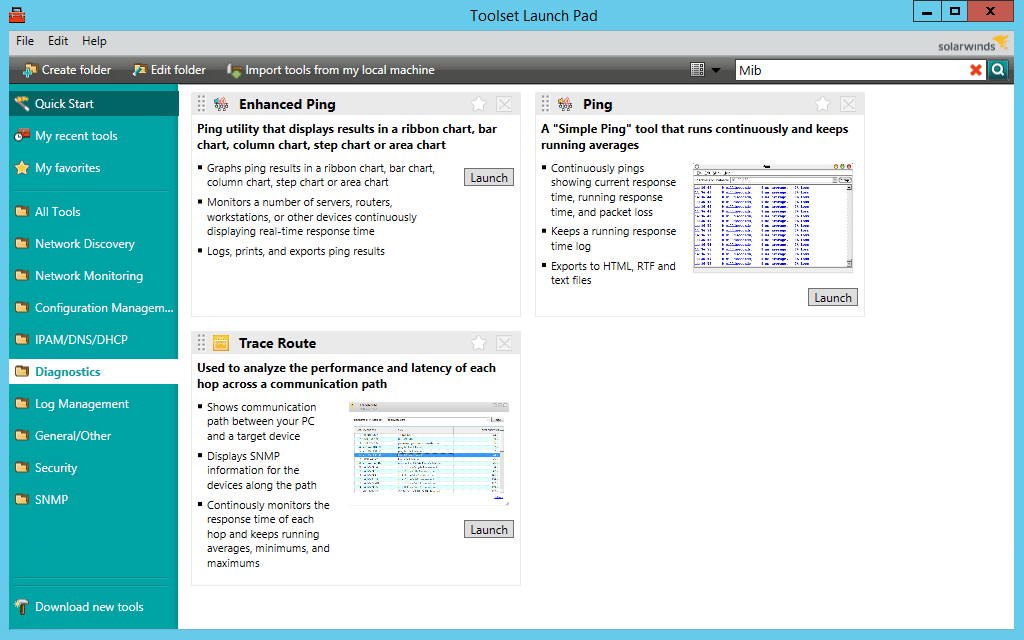Click the Enhanced Ping tool icon
This screenshot has height=640, width=1024.
(220, 103)
